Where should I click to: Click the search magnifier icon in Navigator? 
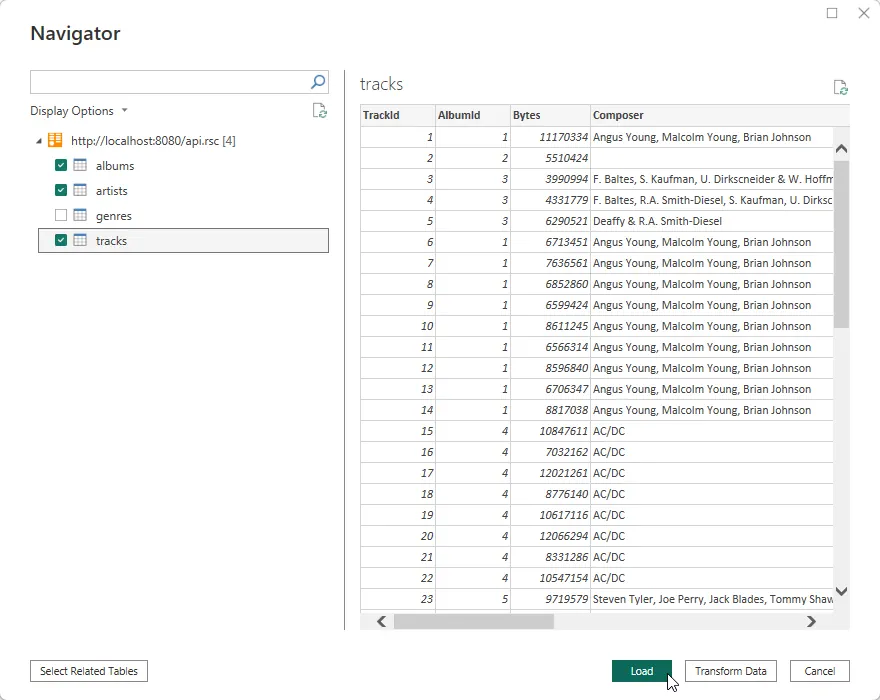point(316,81)
